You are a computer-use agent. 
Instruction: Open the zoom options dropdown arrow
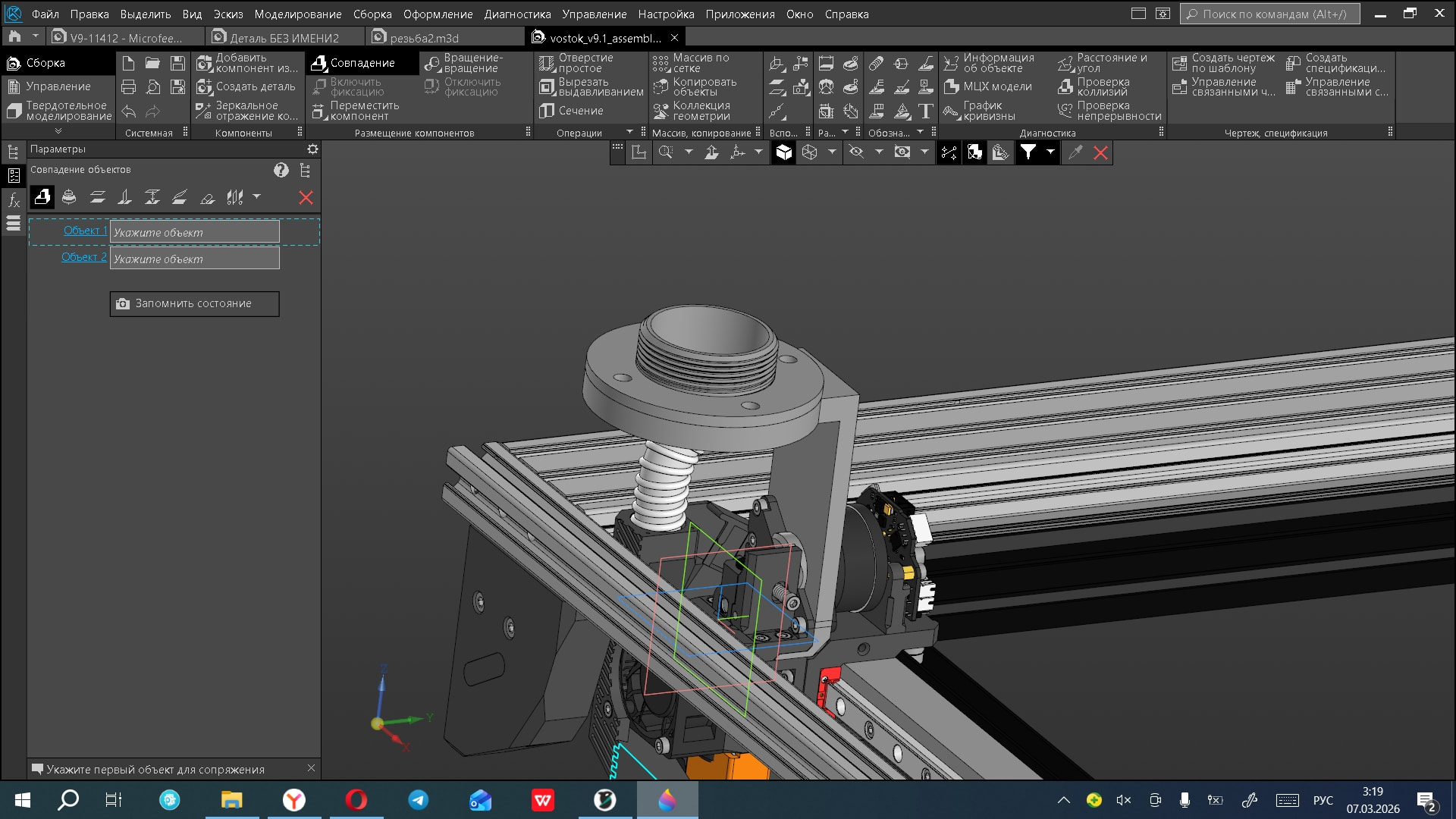(x=689, y=152)
